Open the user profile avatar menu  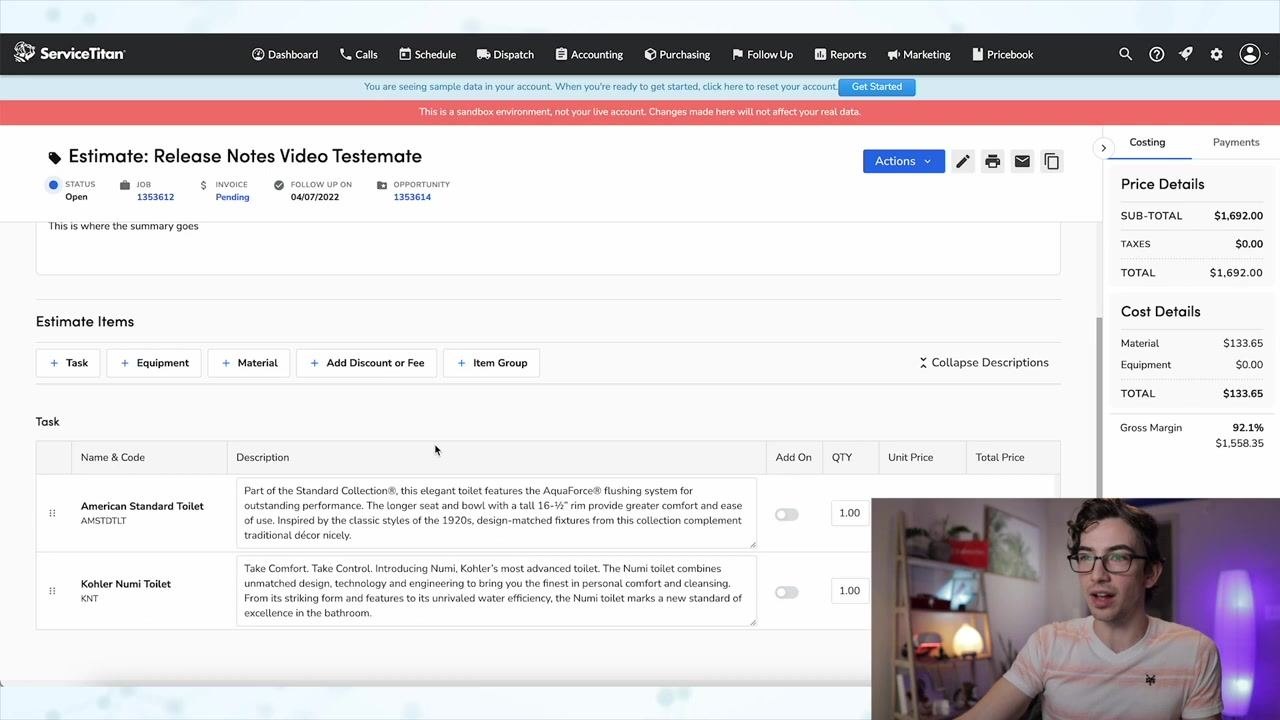pos(1250,54)
